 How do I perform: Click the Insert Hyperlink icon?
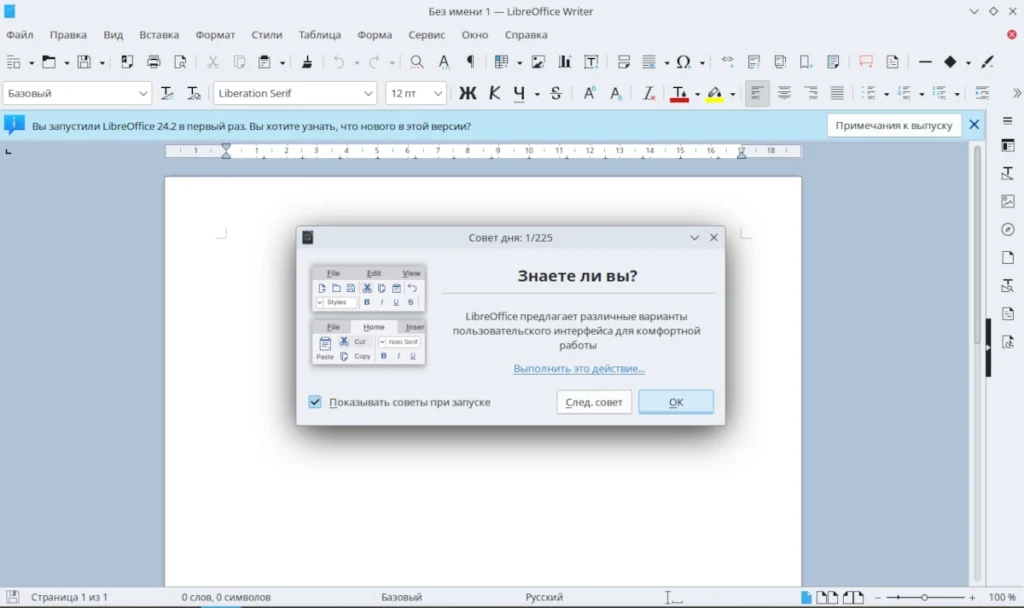pos(727,62)
